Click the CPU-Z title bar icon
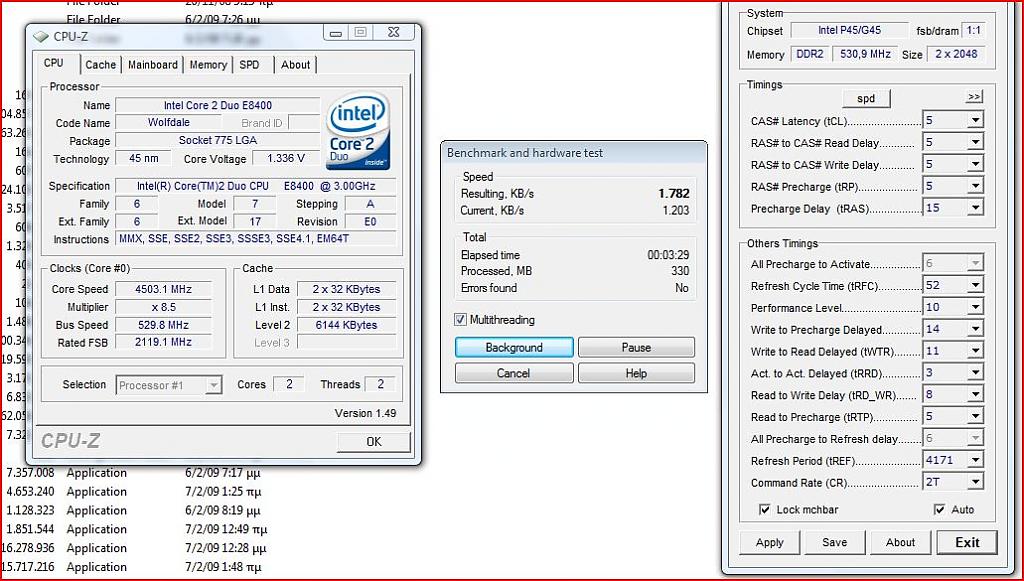Screen dimensions: 1024x581 tap(40, 36)
